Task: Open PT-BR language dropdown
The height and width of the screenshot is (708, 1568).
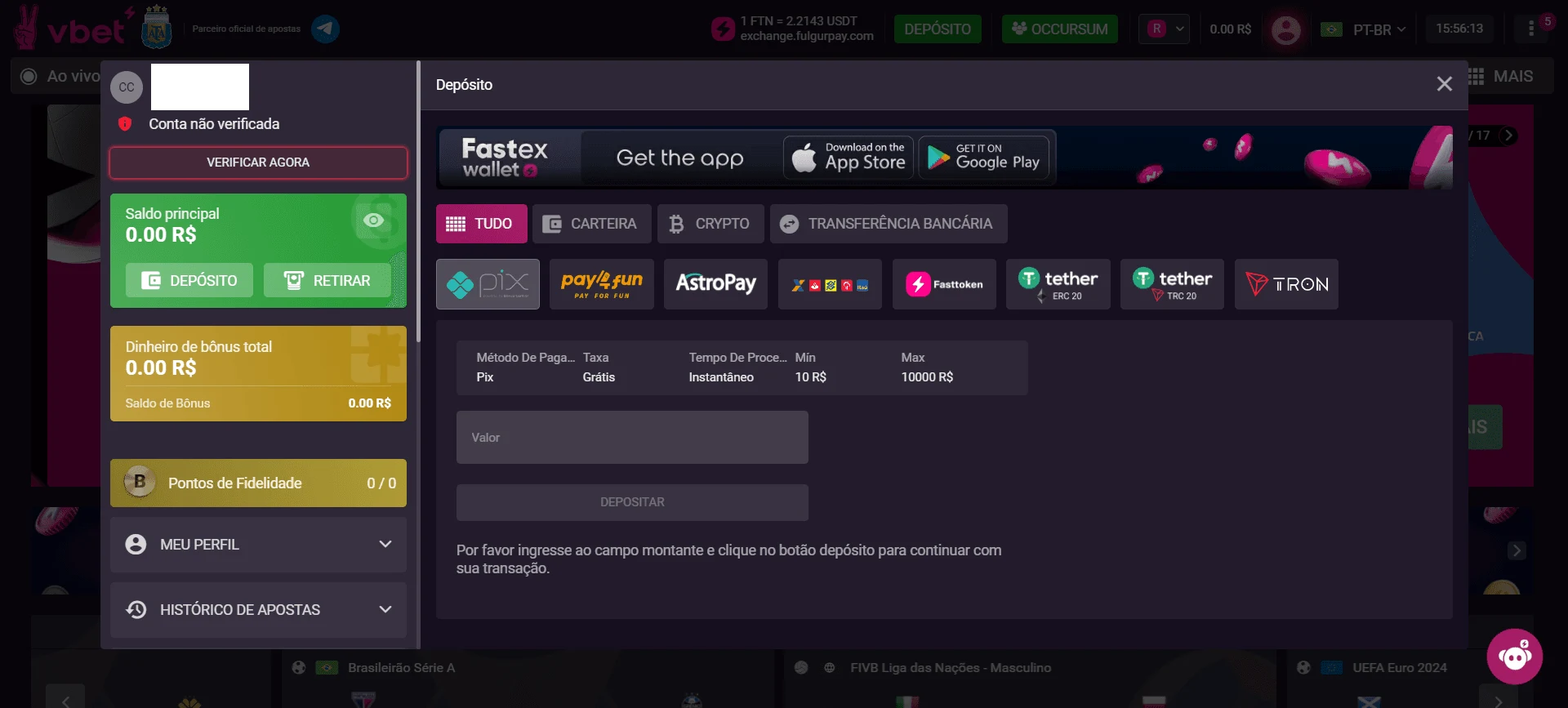Action: pyautogui.click(x=1379, y=29)
